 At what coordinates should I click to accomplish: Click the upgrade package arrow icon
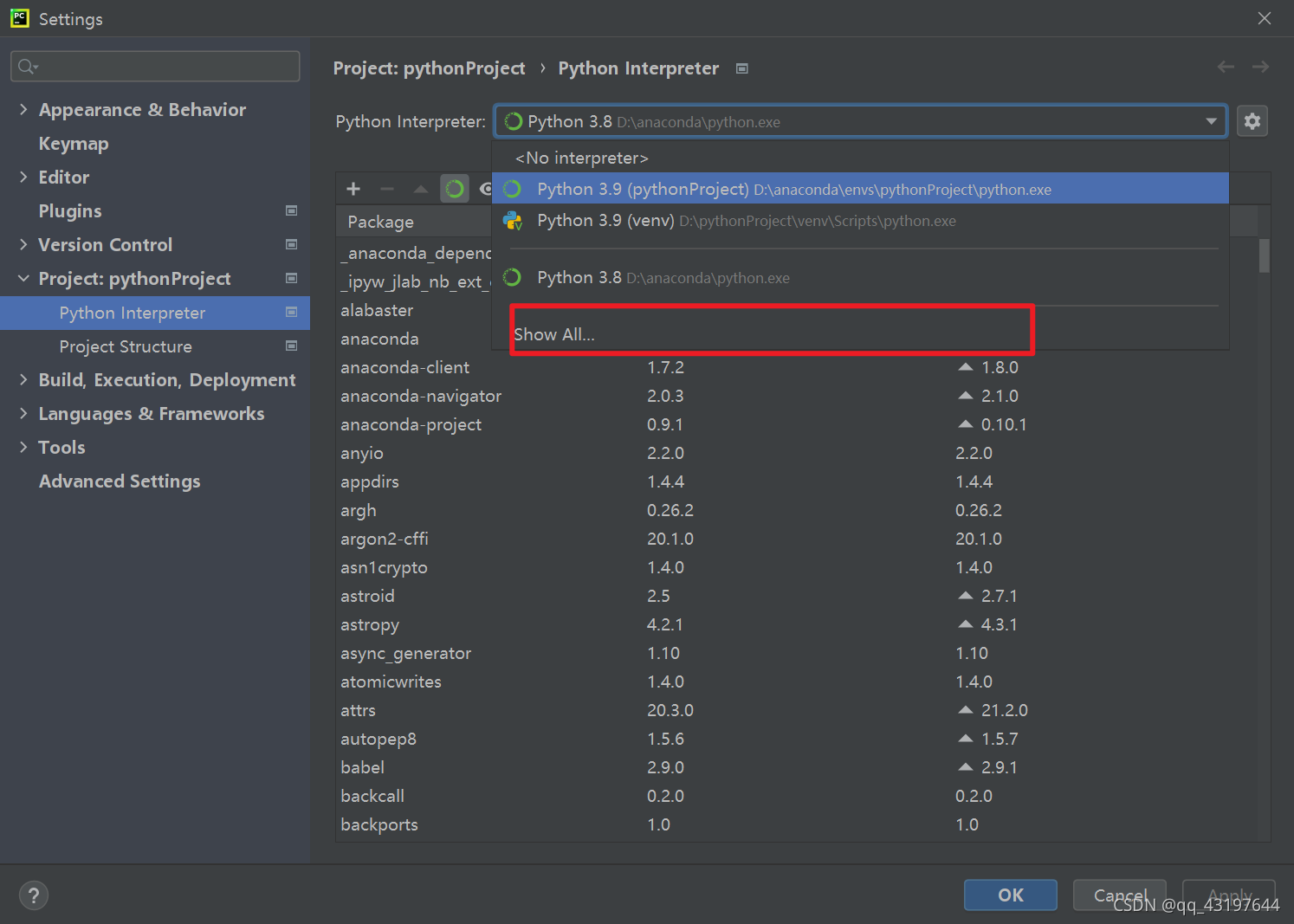click(421, 189)
